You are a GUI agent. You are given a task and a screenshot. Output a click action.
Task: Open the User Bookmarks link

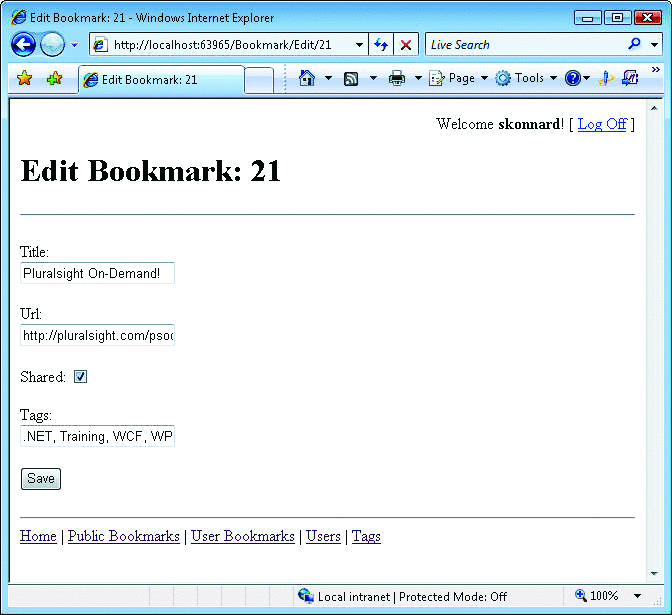[x=243, y=536]
